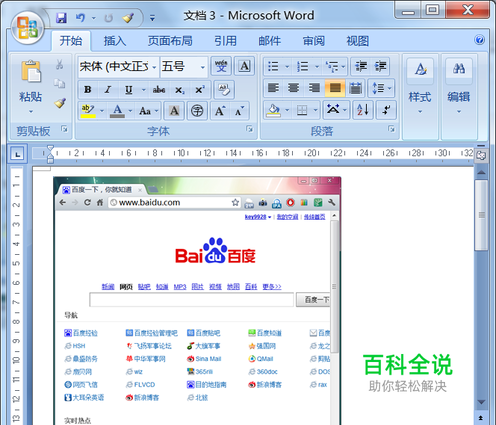Apply character shading icon

pyautogui.click(x=174, y=111)
